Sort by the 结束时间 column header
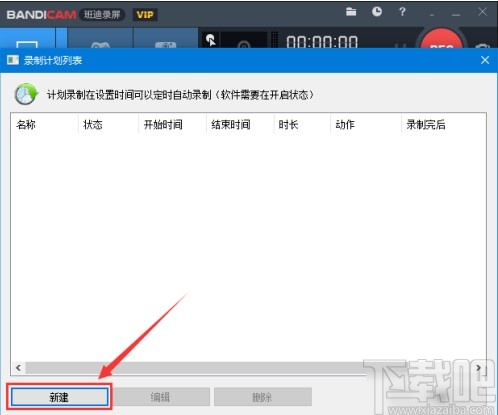This screenshot has width=498, height=415. (240, 125)
